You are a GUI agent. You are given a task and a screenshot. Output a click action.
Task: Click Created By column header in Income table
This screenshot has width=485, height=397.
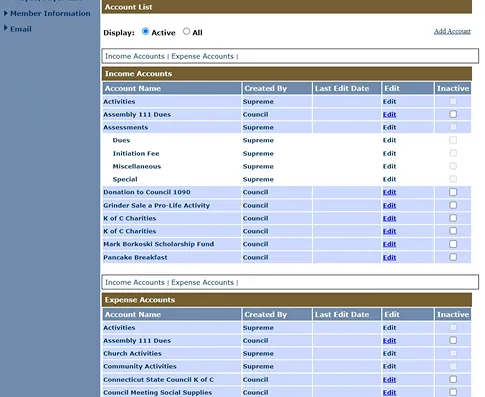277,88
